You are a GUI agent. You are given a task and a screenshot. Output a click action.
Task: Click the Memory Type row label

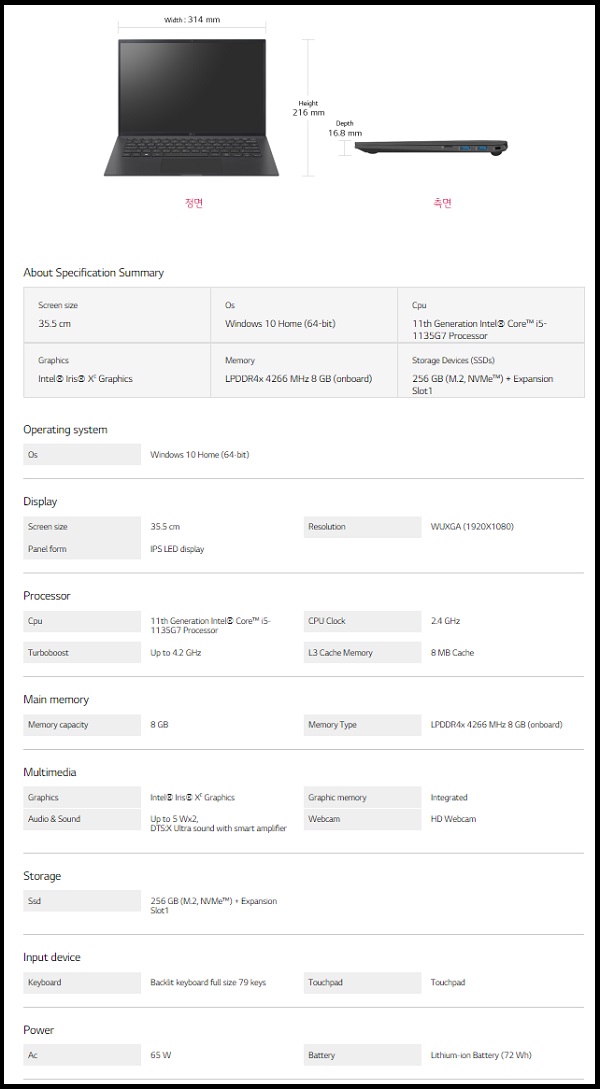click(x=362, y=725)
